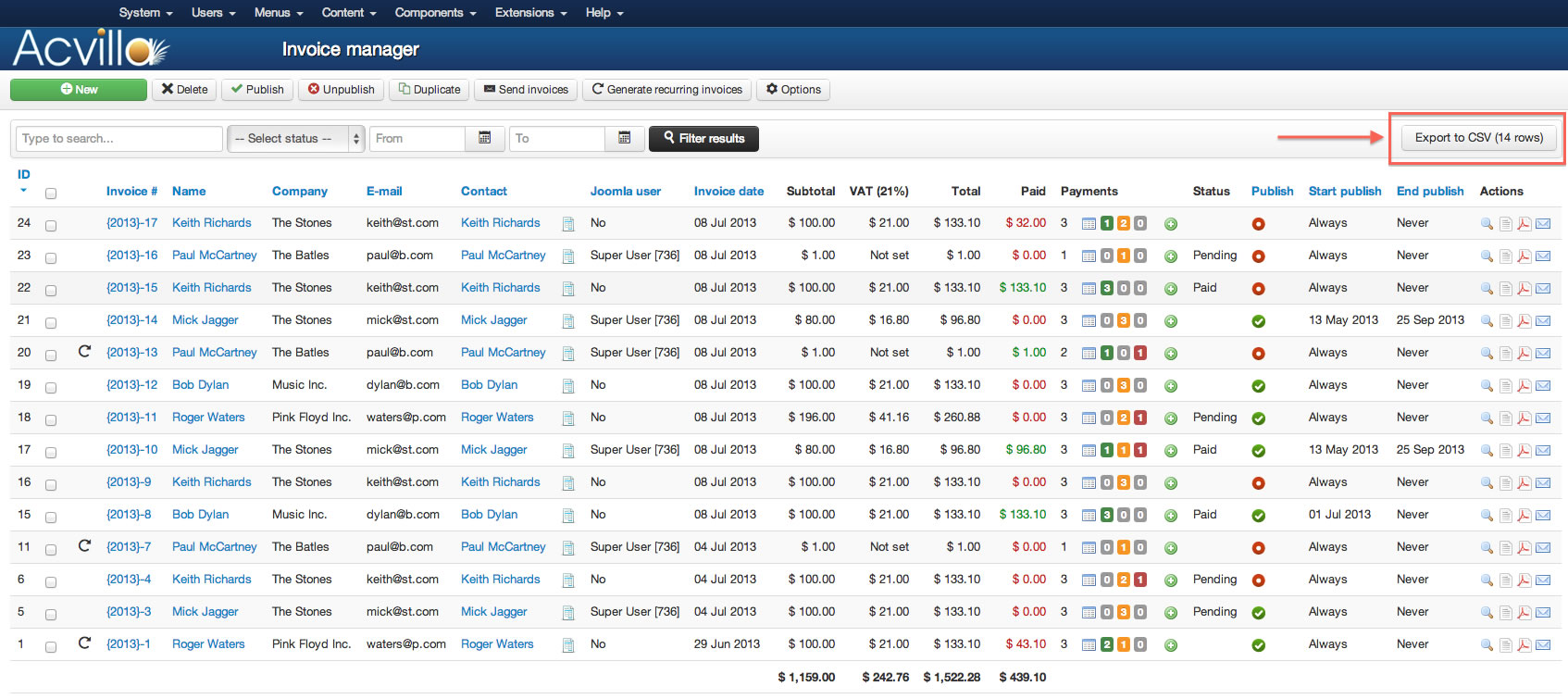Open payments table icon for invoice {2013}-11
This screenshot has width=1568, height=699.
1089,418
